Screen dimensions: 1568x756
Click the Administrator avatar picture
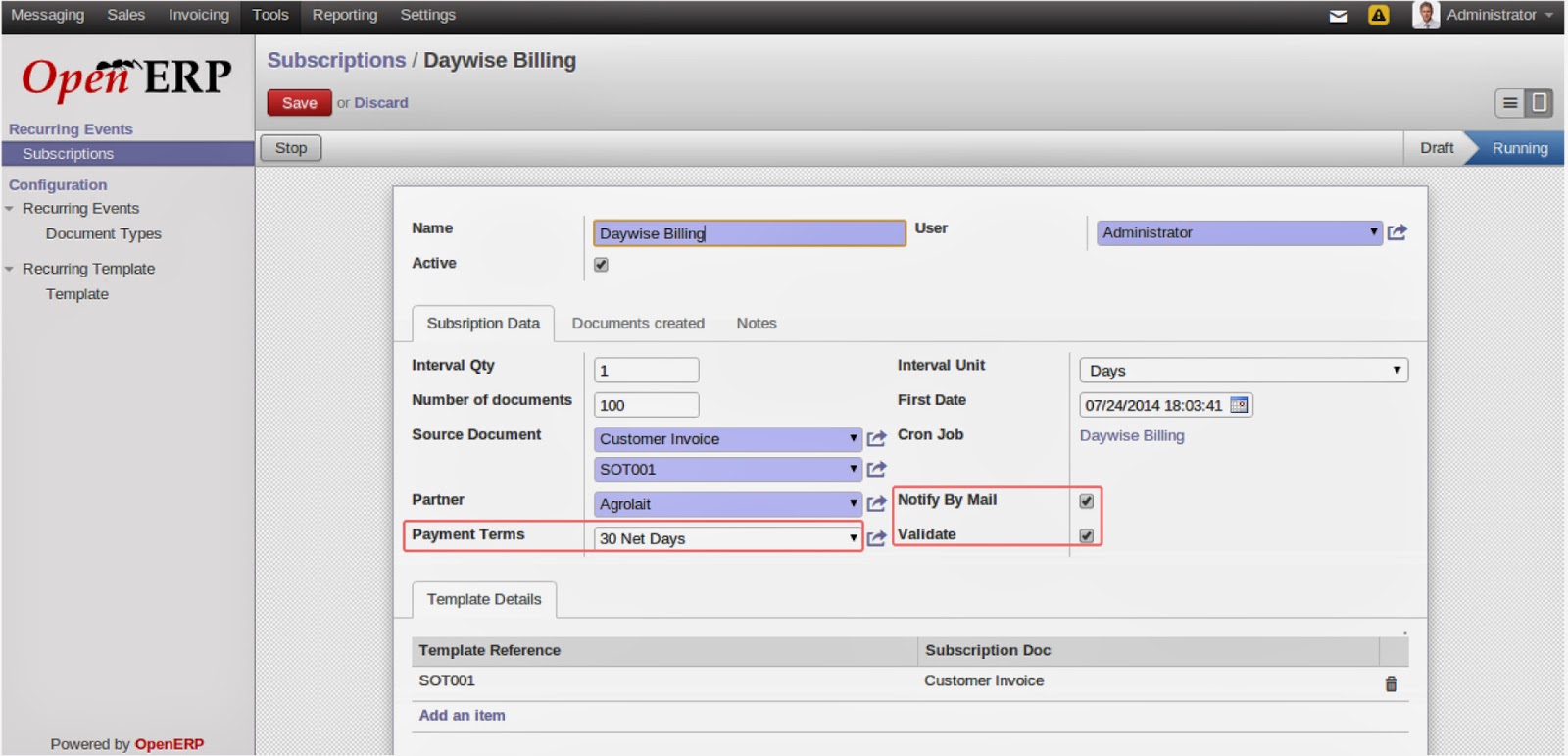[x=1425, y=15]
